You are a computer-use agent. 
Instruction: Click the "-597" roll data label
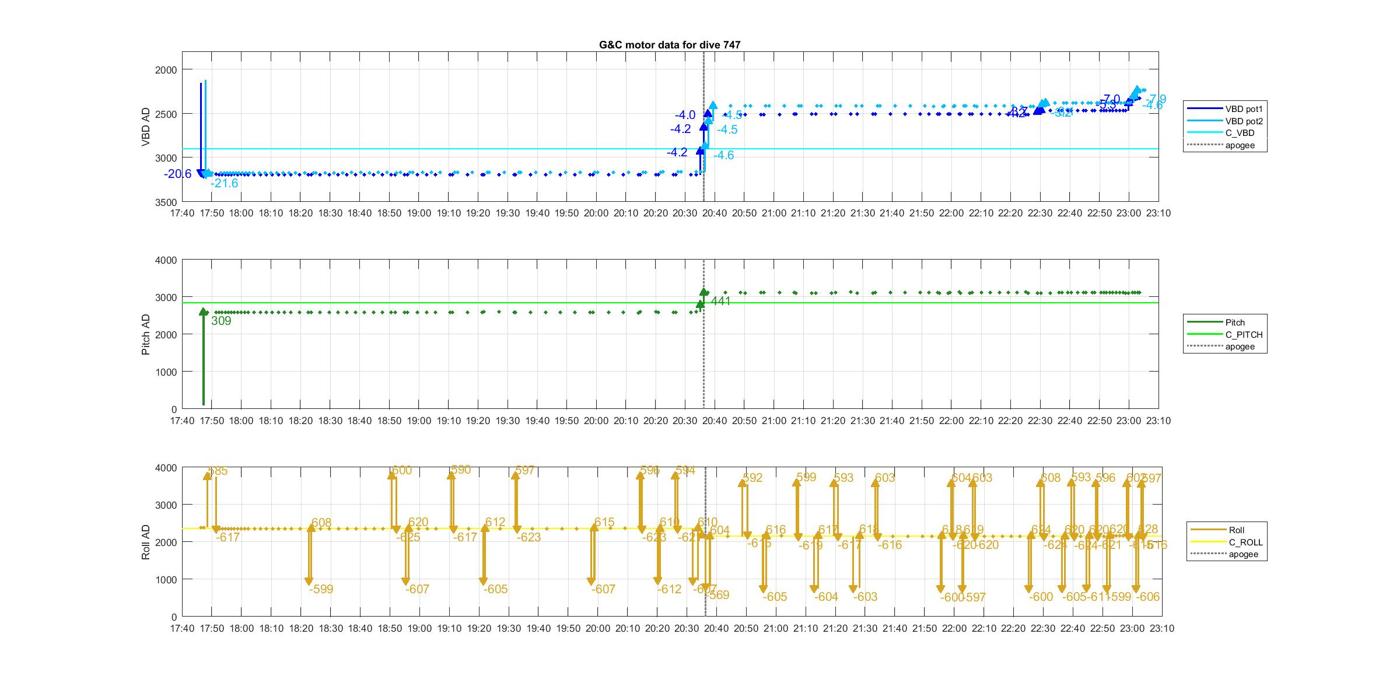(974, 597)
